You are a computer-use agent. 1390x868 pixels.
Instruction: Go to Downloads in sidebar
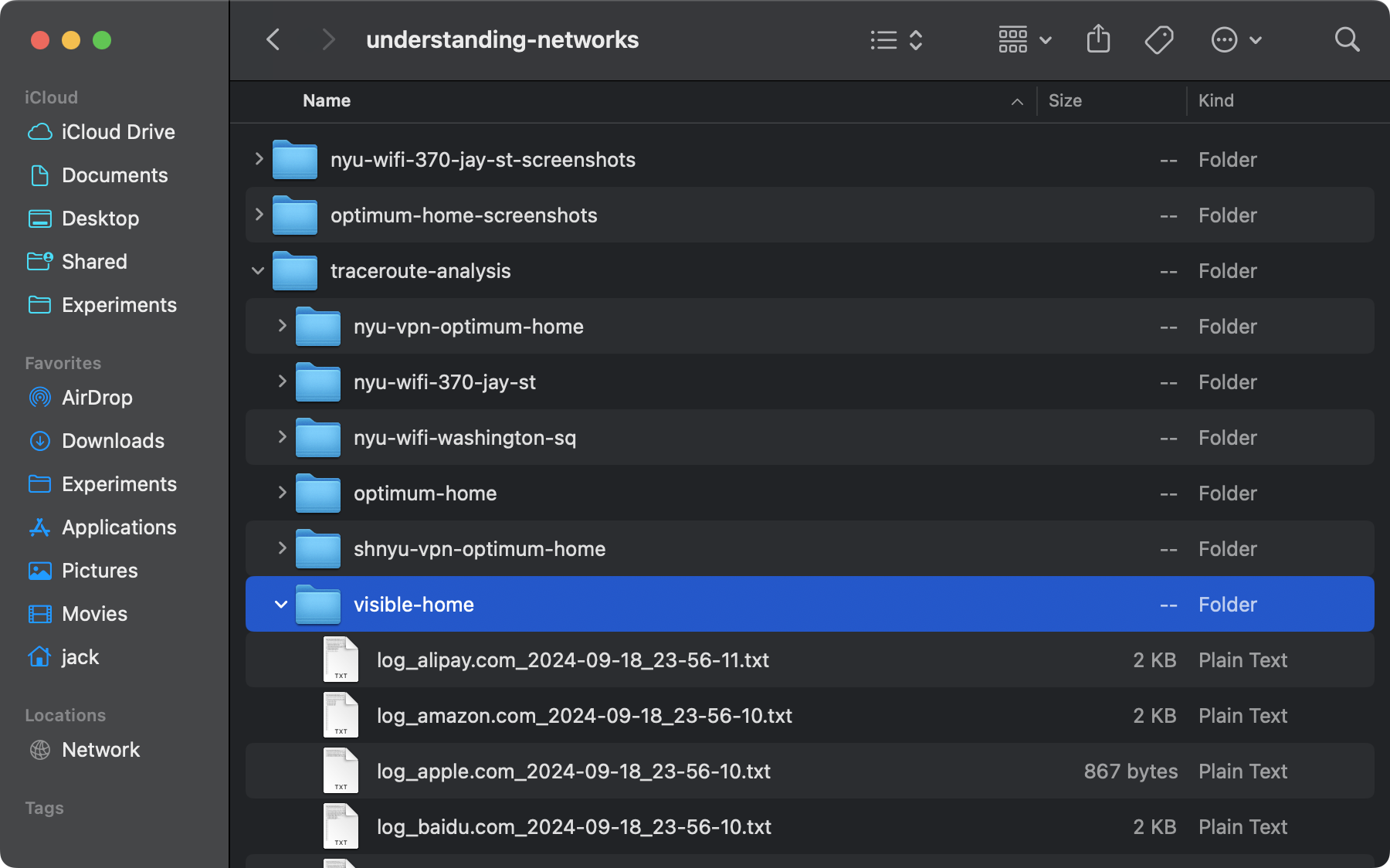point(113,441)
